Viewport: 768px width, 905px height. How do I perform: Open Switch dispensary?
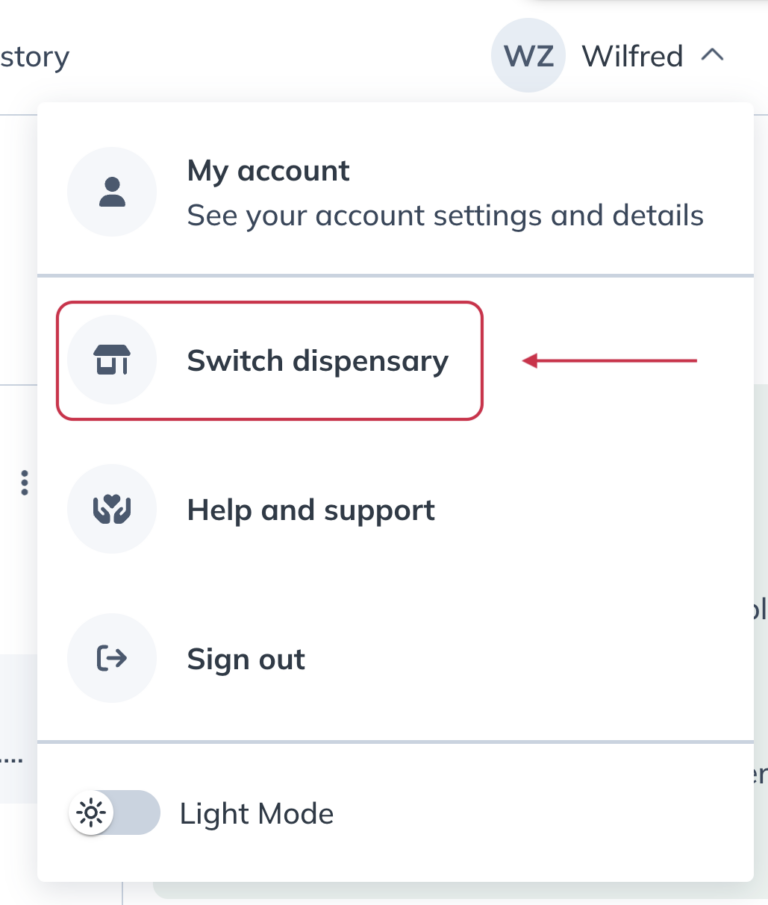pos(317,361)
